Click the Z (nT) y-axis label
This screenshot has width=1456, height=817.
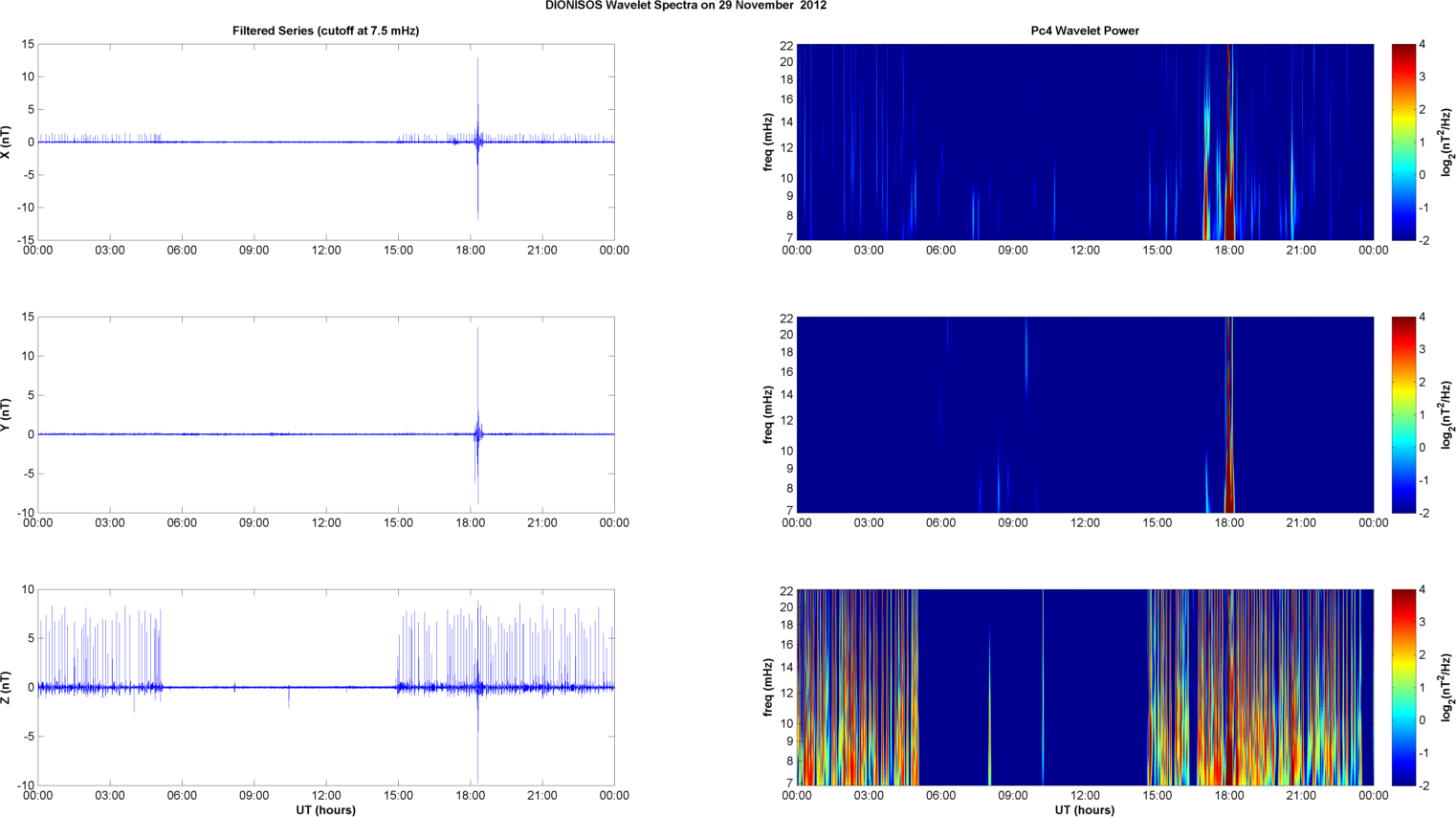point(7,688)
